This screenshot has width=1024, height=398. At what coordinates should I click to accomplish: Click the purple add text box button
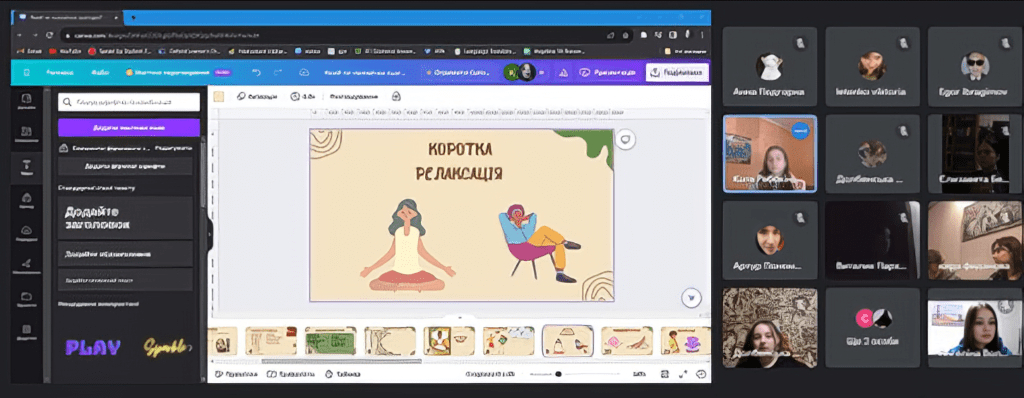[129, 127]
